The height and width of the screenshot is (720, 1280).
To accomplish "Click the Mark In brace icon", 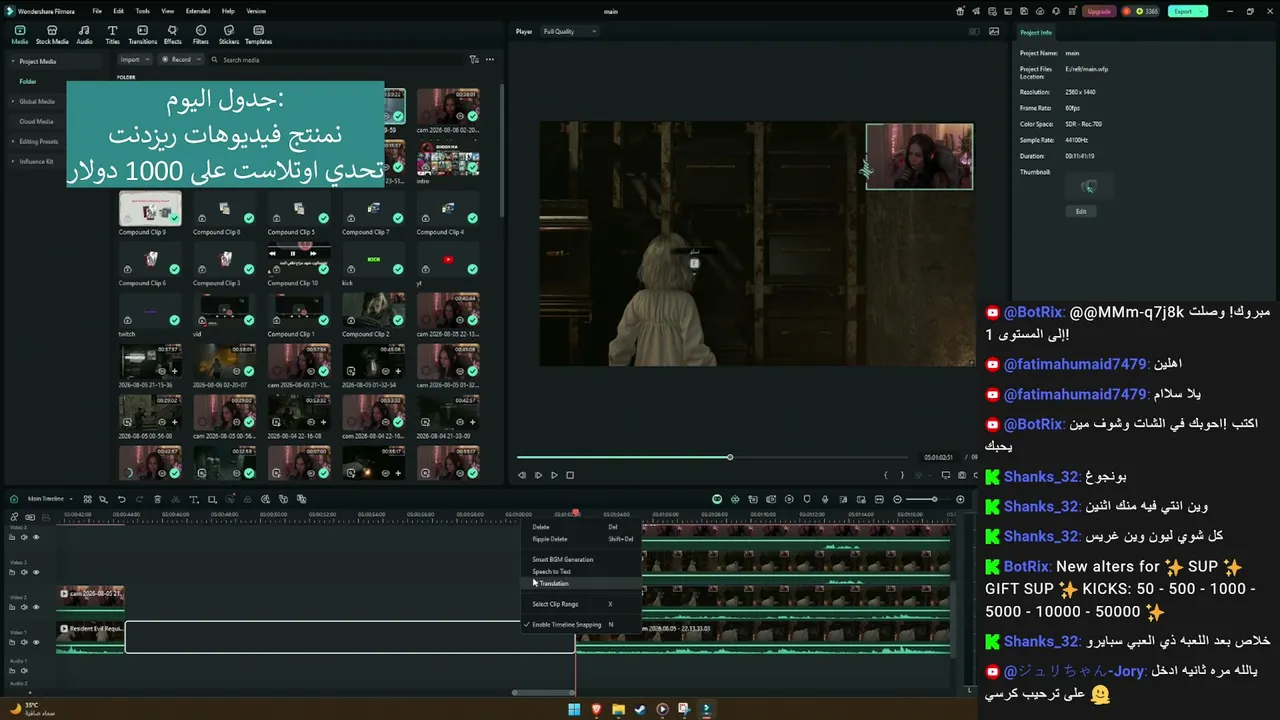I will pyautogui.click(x=886, y=475).
